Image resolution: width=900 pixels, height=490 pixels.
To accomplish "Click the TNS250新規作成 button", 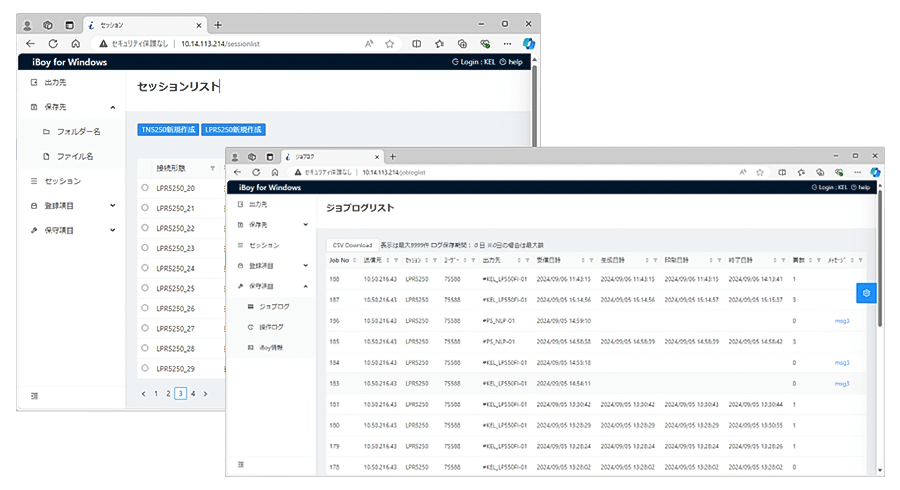I will click(x=167, y=129).
